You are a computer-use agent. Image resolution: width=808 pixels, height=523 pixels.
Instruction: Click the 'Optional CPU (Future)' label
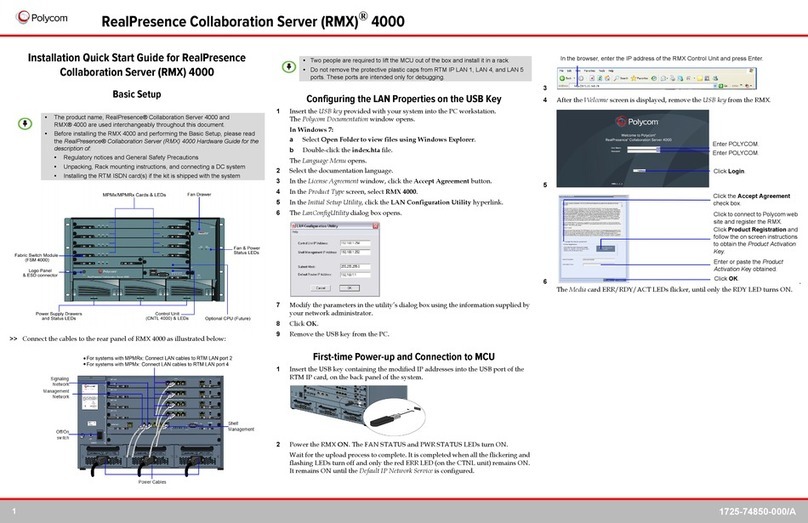click(x=228, y=318)
